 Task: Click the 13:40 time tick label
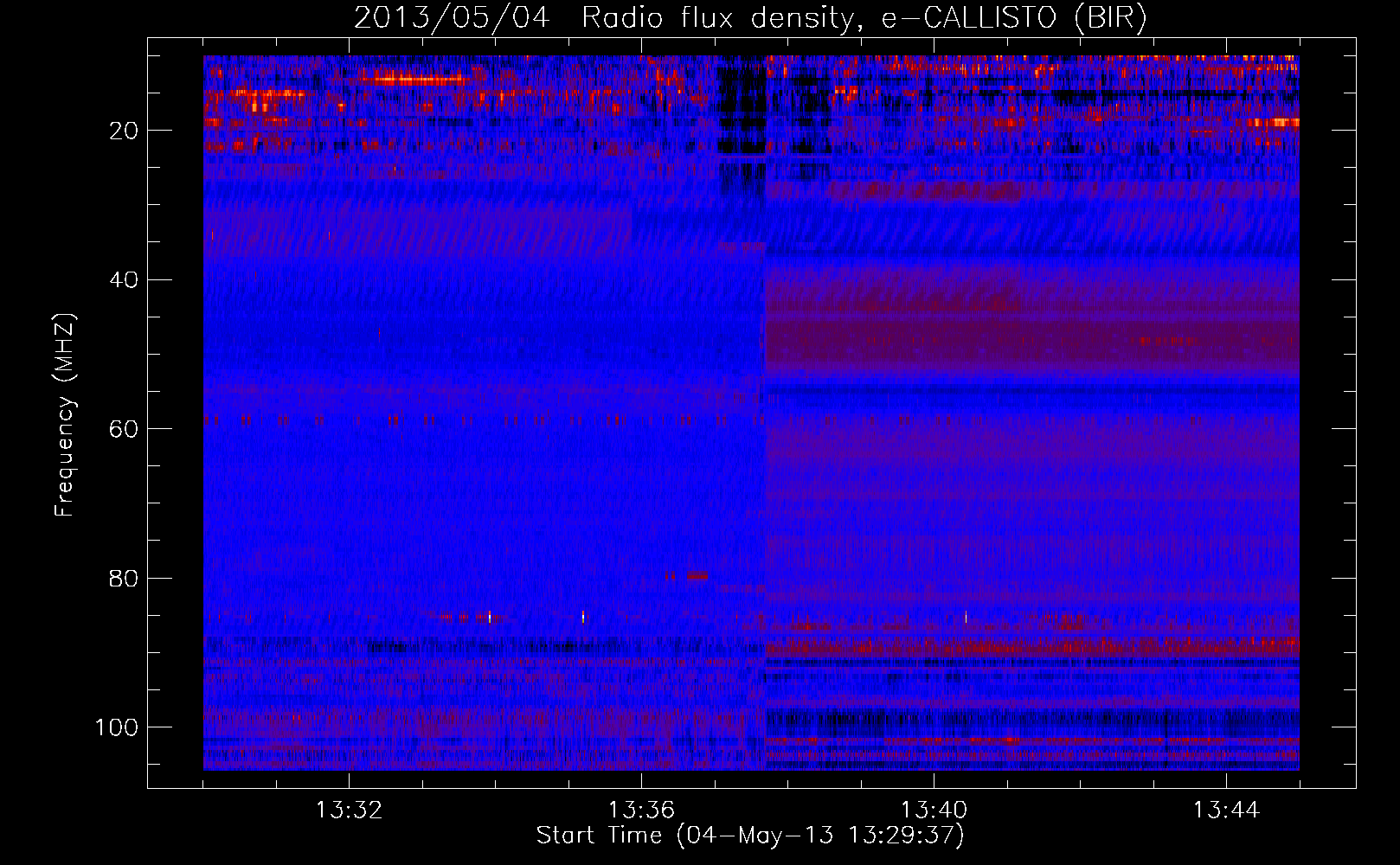coord(934,811)
